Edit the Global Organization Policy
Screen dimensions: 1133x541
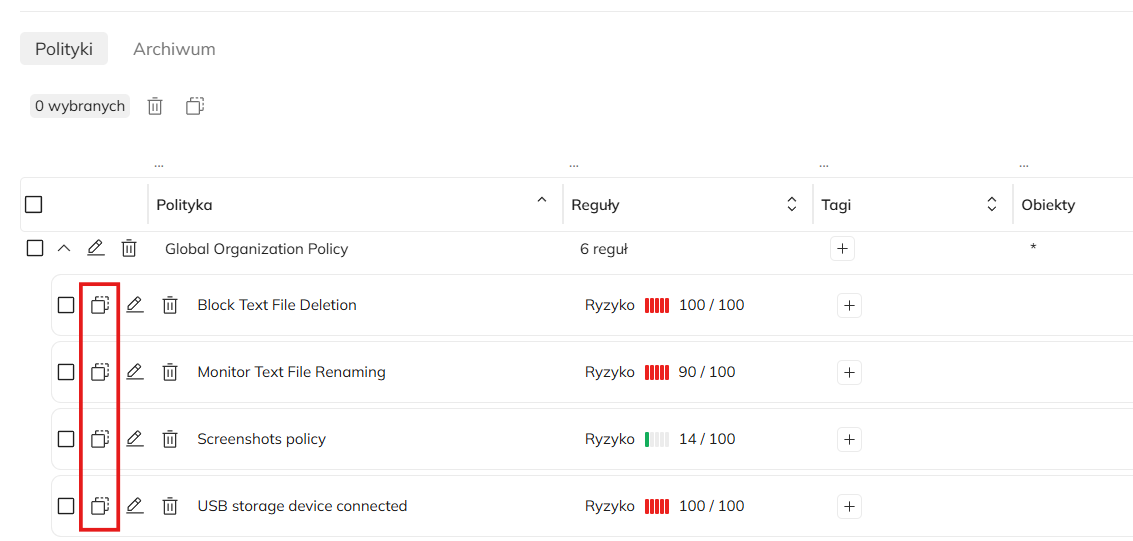[x=95, y=248]
